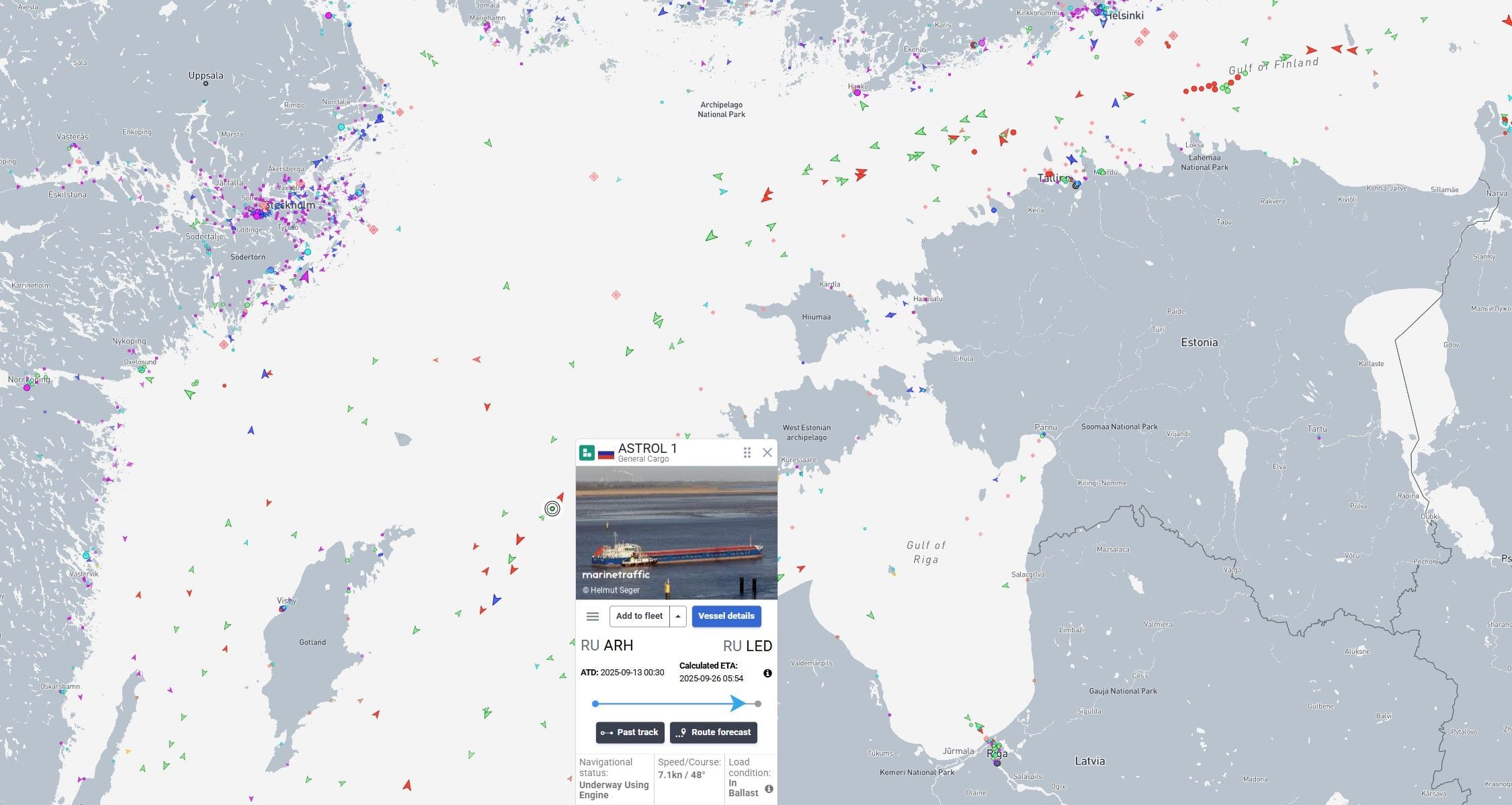Click the Russian flag icon in popup header
This screenshot has height=805, width=1512.
606,454
